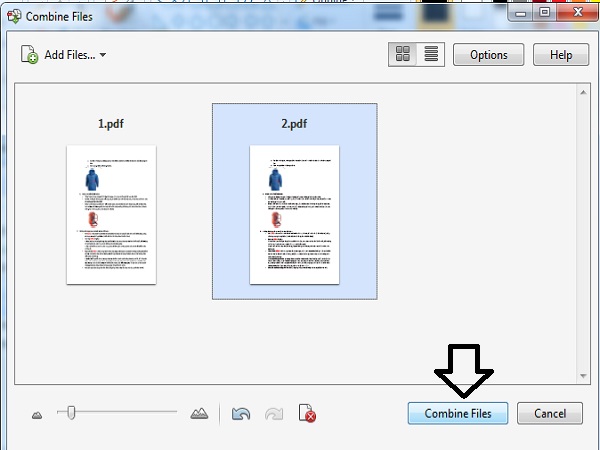This screenshot has height=450, width=600.
Task: Maximize the Combine Files window
Action: (x=545, y=13)
